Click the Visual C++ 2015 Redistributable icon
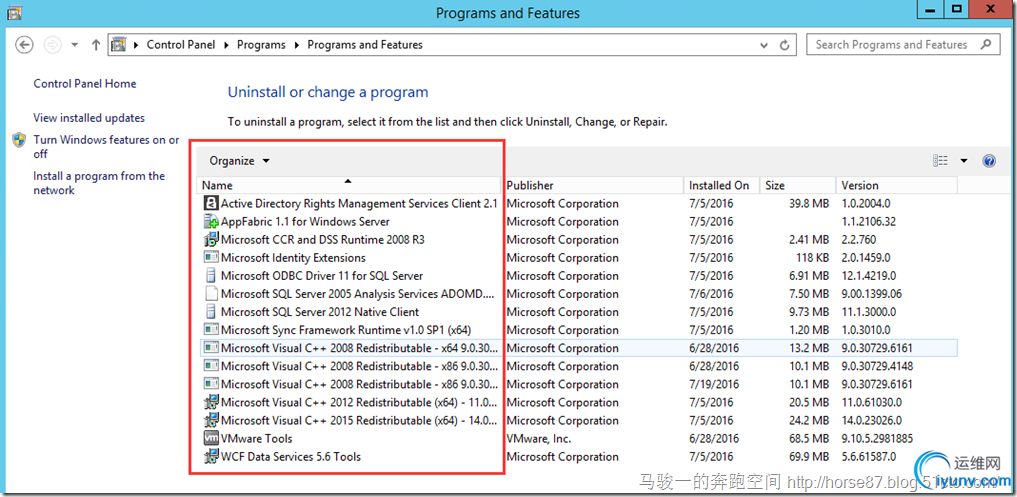Viewport: 1017px width, 497px height. point(211,420)
